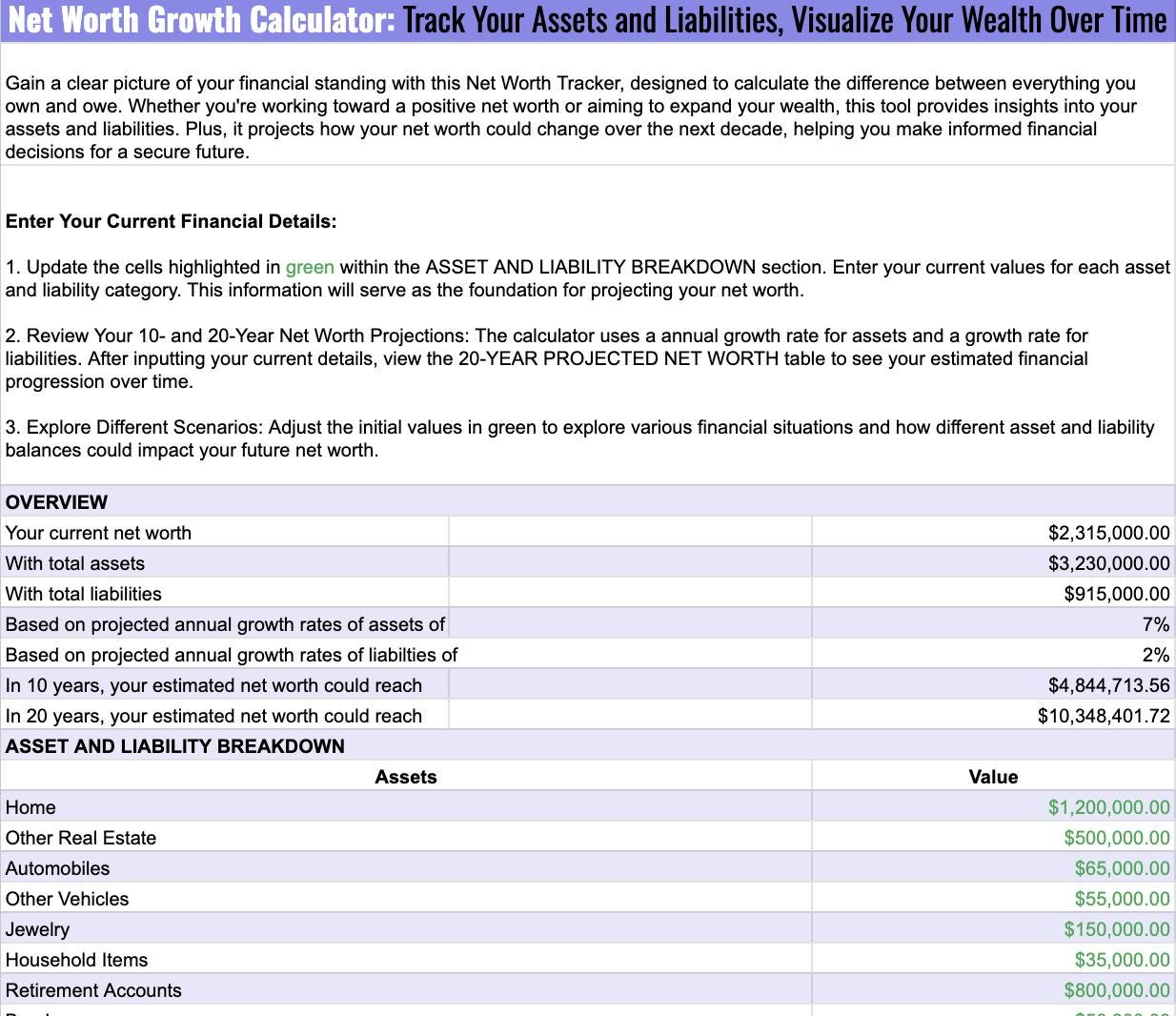Select the Assets column header cell

(406, 777)
